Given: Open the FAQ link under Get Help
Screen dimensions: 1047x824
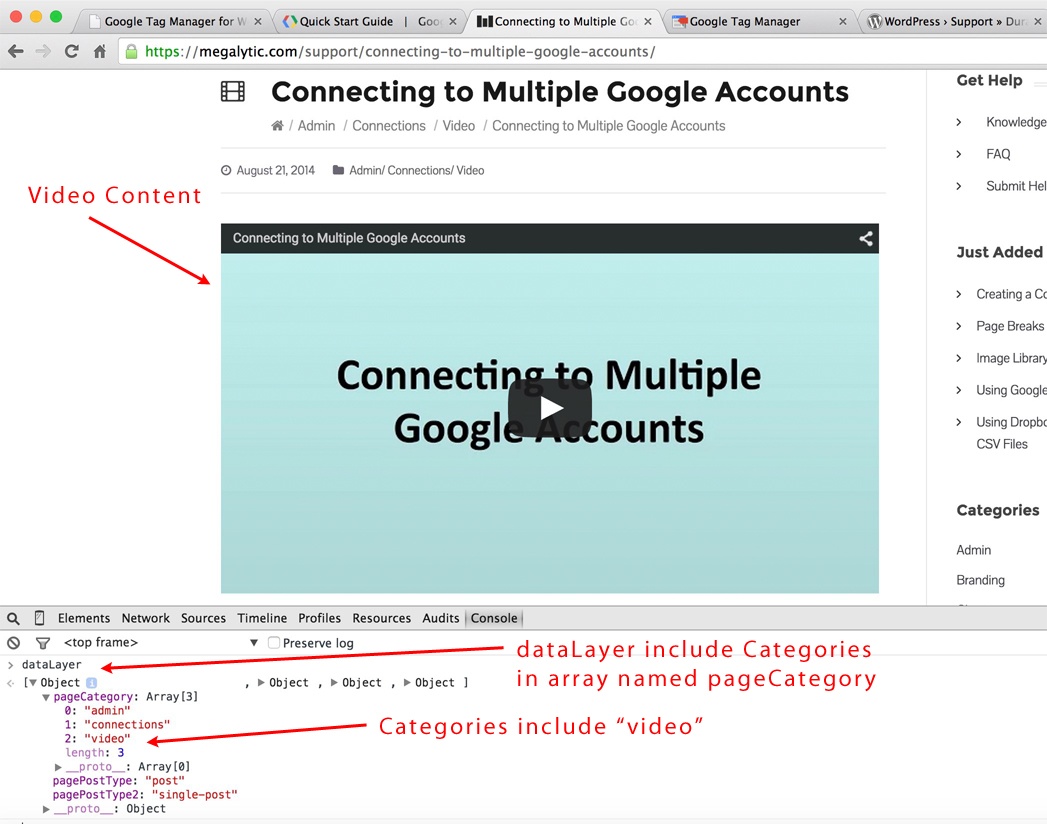Looking at the screenshot, I should (x=998, y=154).
